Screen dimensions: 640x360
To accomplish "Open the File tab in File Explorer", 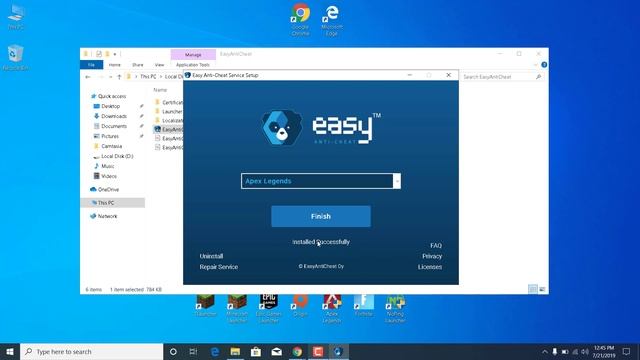I will (x=91, y=65).
